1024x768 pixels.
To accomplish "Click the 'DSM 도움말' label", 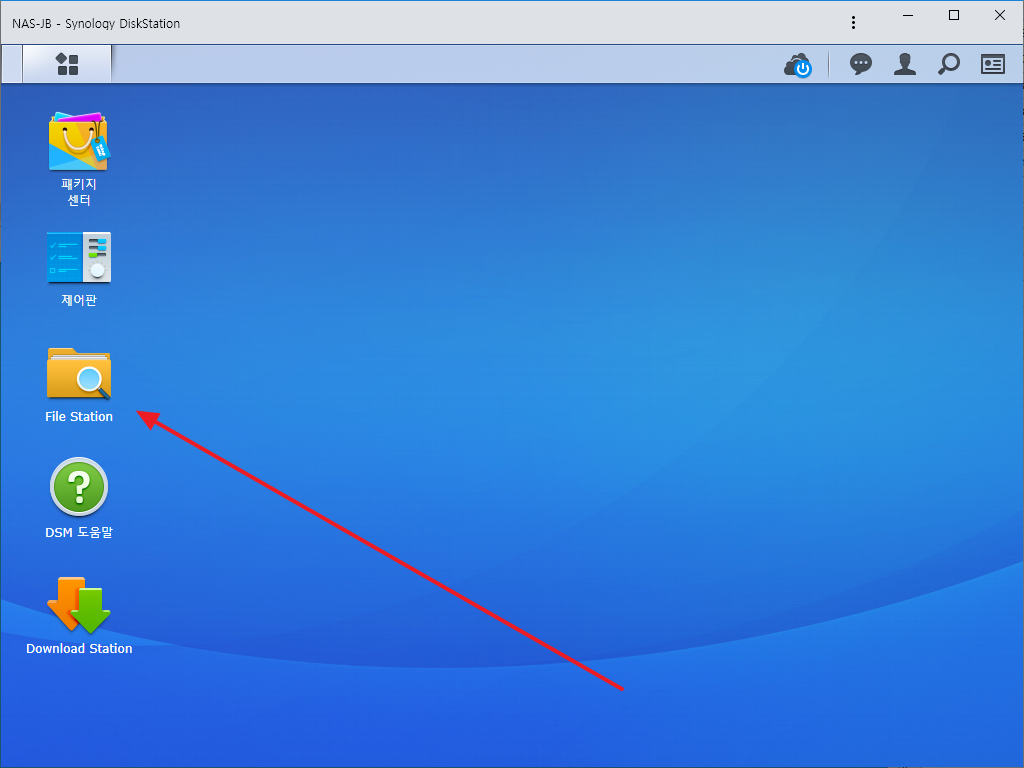I will (x=79, y=532).
